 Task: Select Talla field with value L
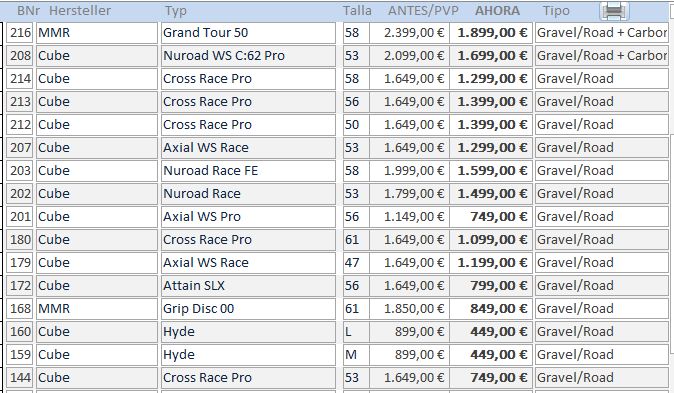tap(356, 332)
